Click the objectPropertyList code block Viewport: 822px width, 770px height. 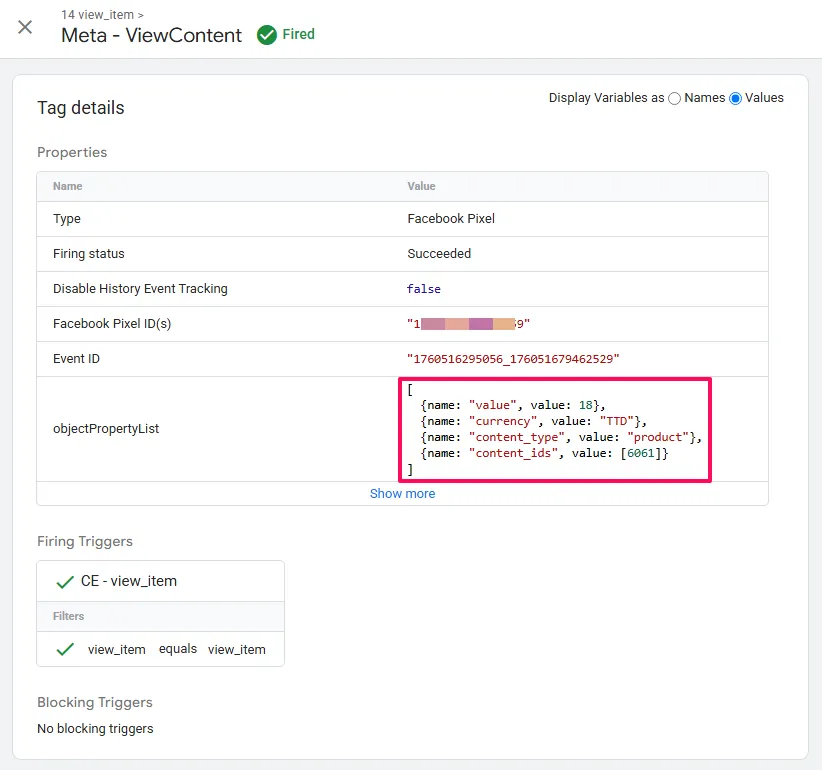click(554, 429)
